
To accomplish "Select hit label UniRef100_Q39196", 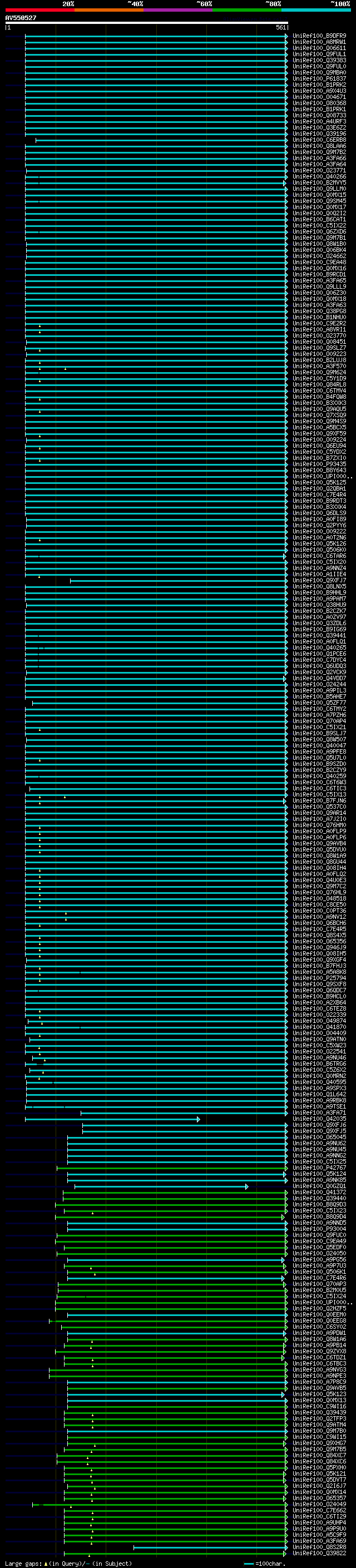I will (319, 134).
